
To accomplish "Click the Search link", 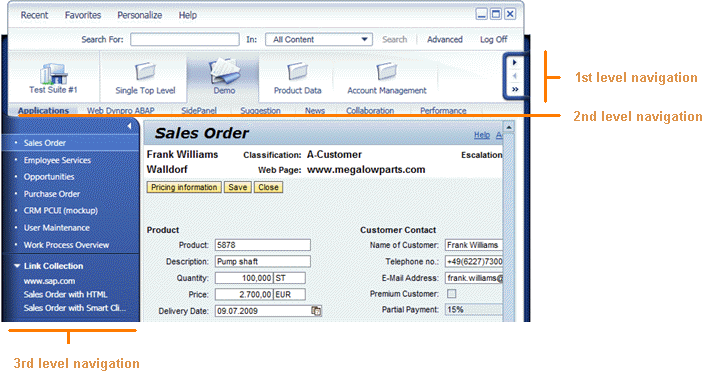I will 394,39.
